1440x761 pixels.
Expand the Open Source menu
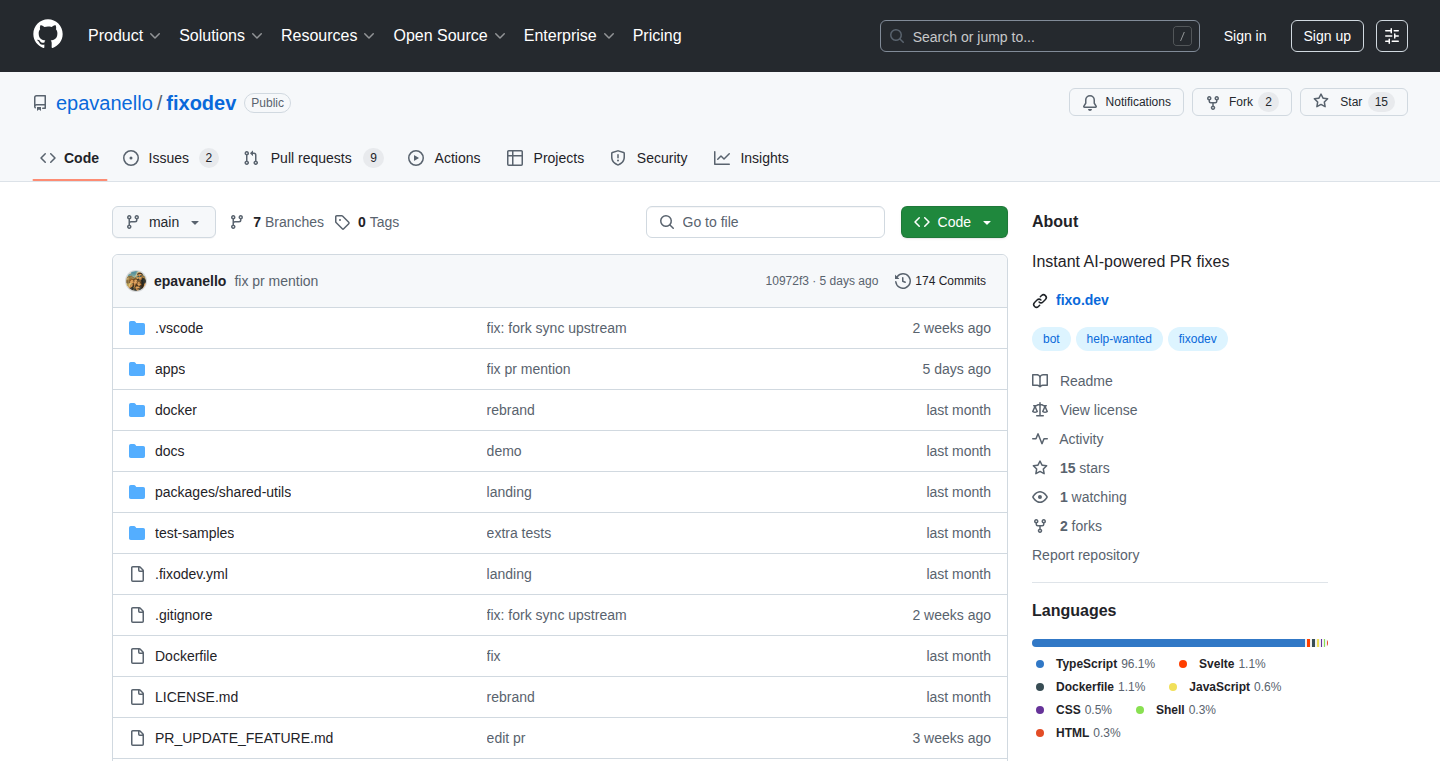coord(450,35)
